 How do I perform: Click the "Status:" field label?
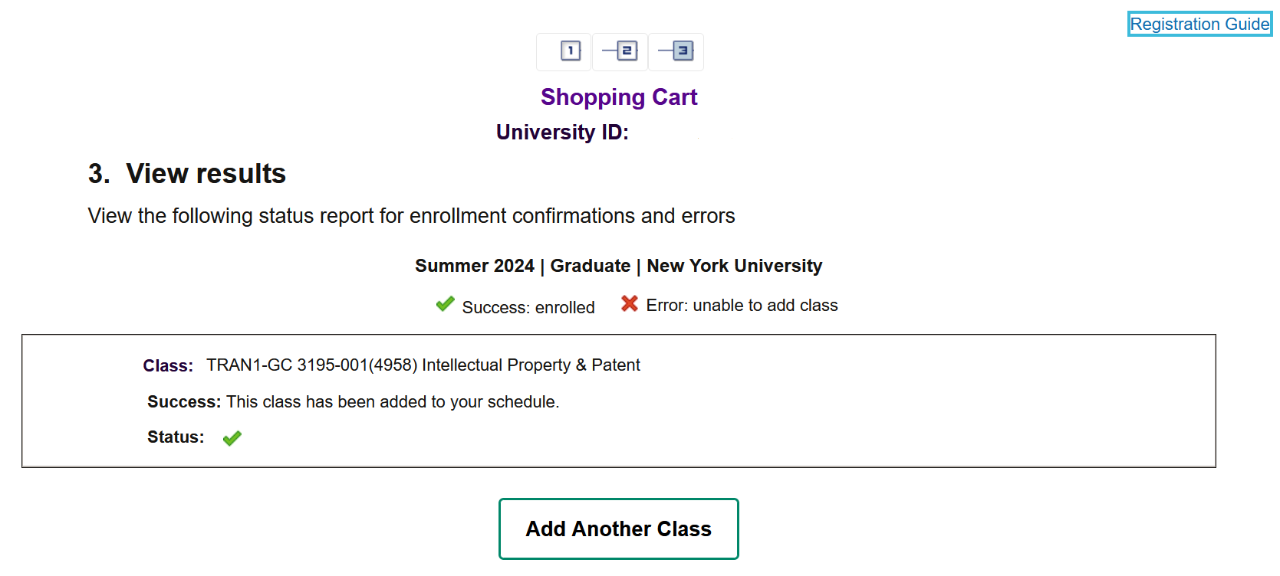click(x=176, y=437)
